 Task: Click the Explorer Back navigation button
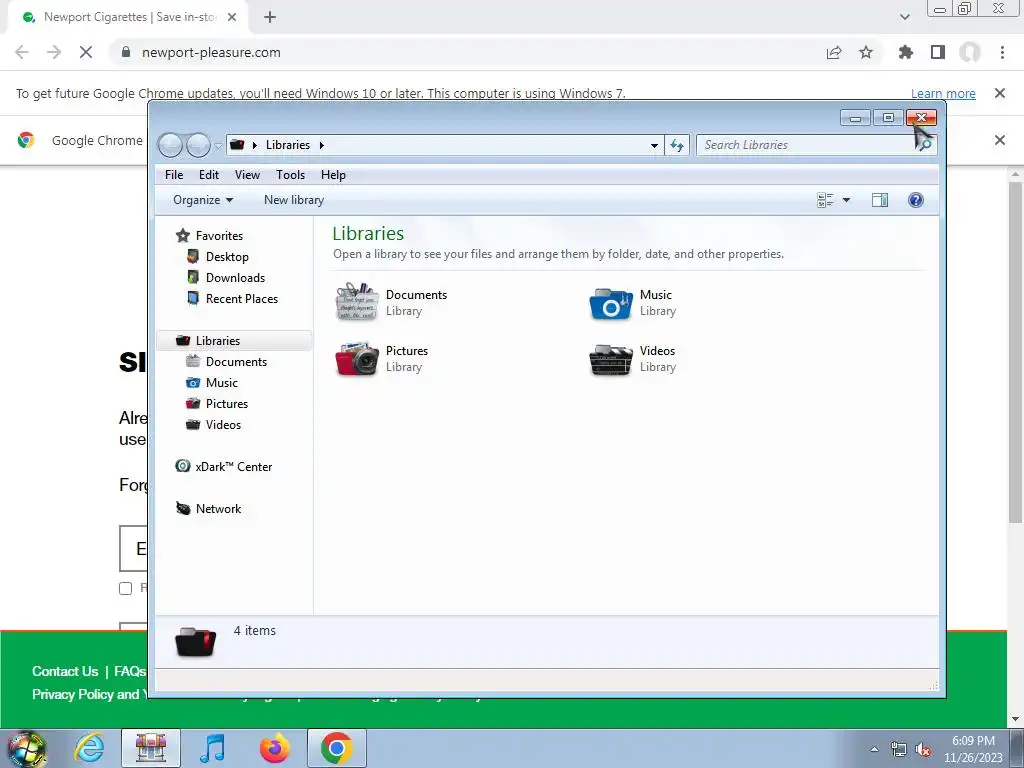coord(170,145)
